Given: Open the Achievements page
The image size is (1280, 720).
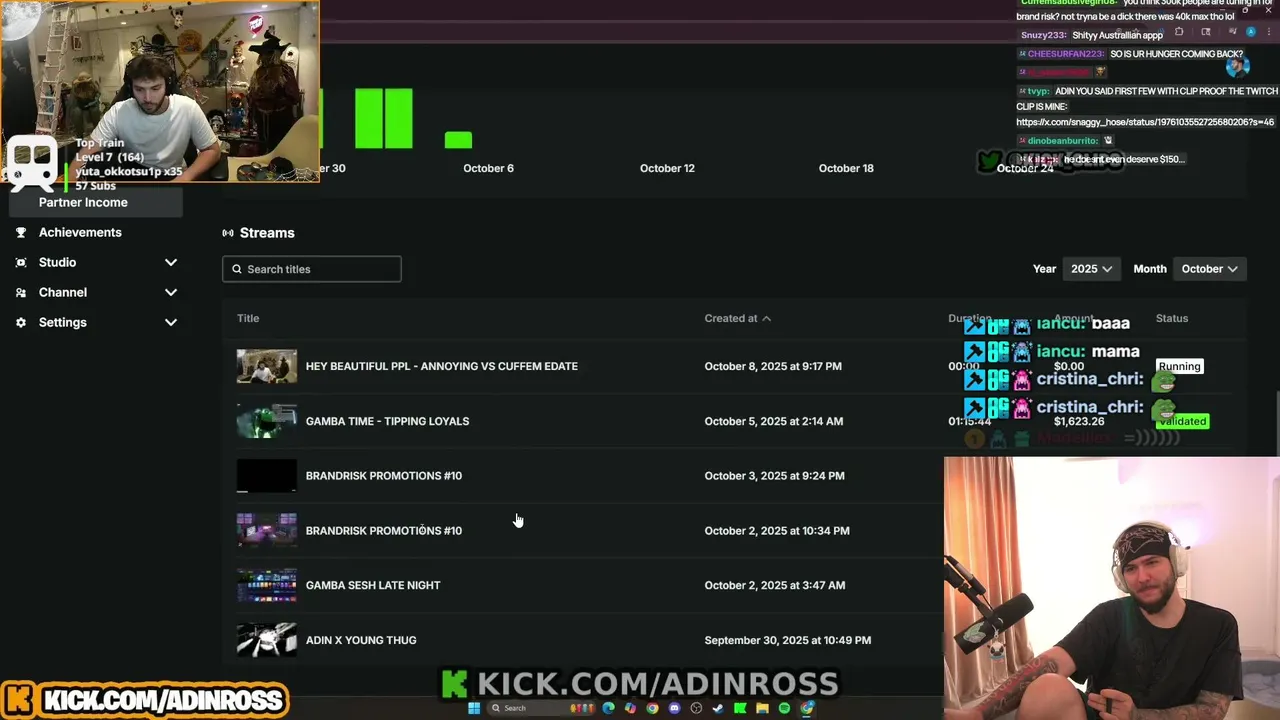Looking at the screenshot, I should pyautogui.click(x=80, y=232).
